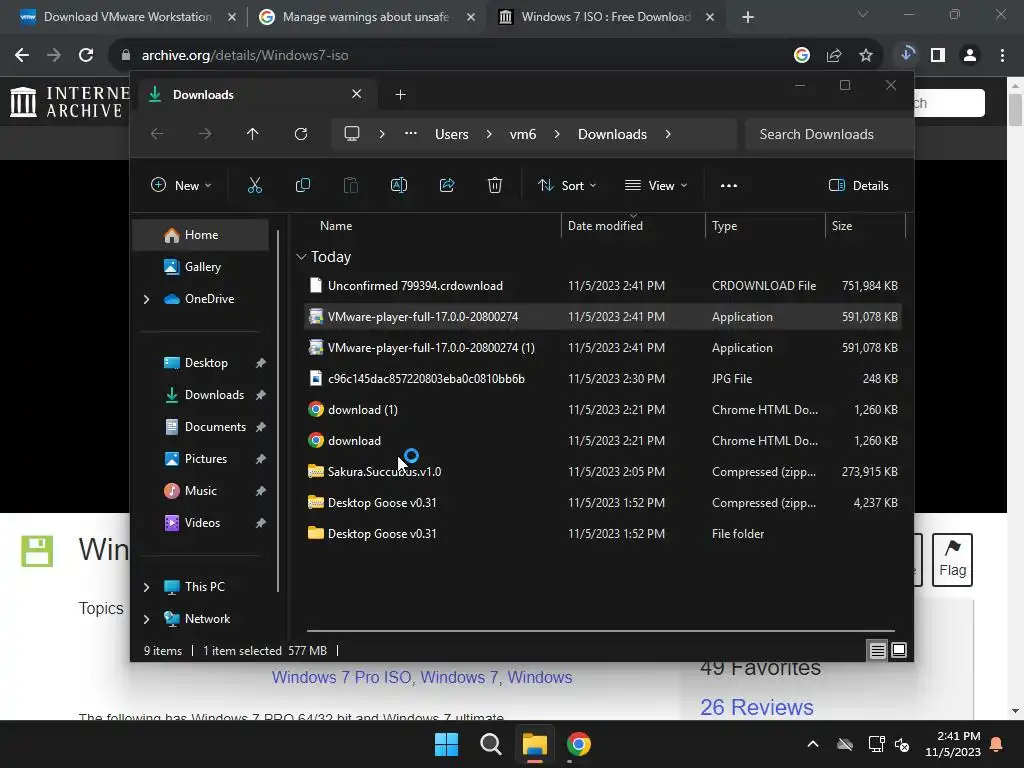This screenshot has height=768, width=1024.
Task: Open the Windows Start menu
Action: pos(447,744)
